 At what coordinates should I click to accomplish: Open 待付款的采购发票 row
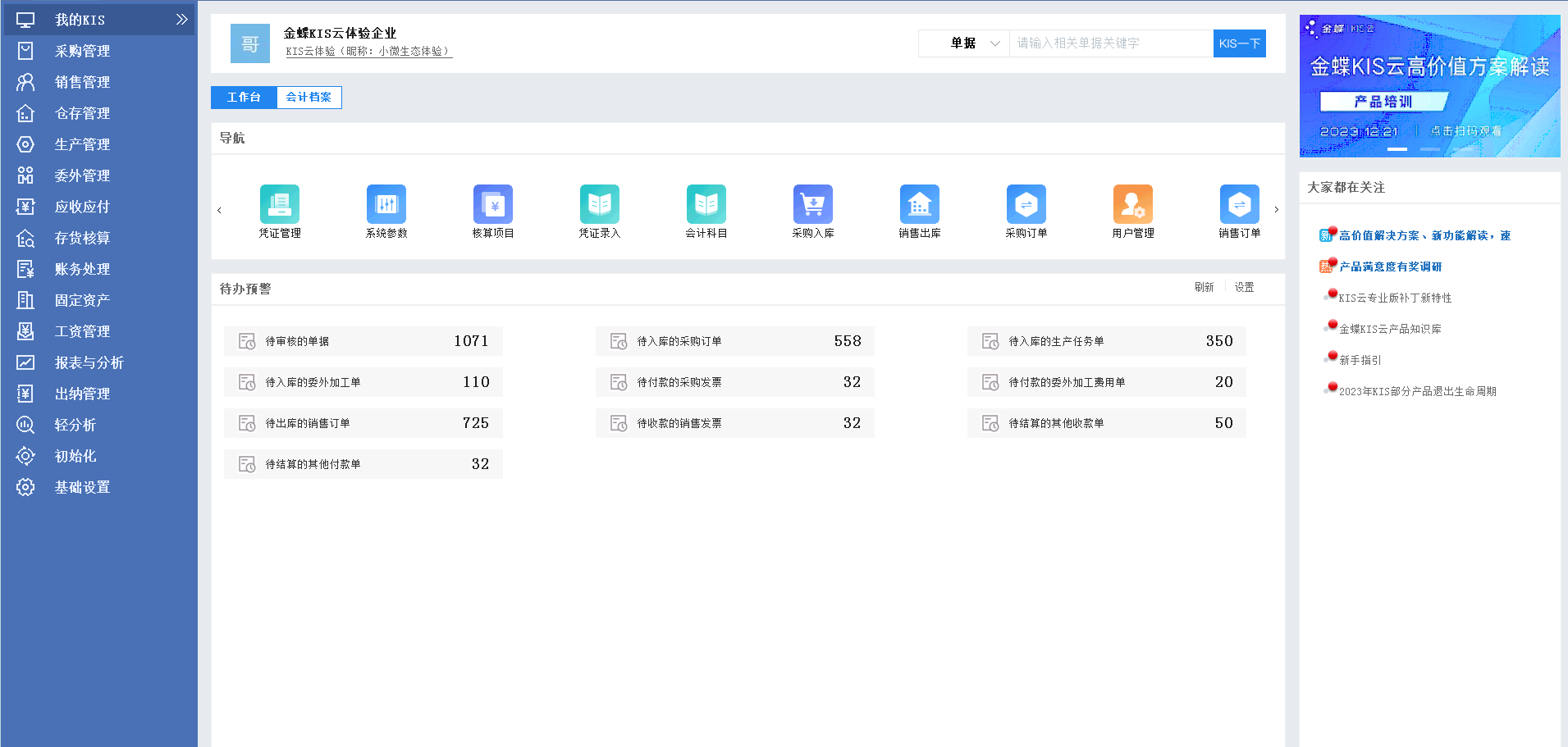pyautogui.click(x=735, y=382)
